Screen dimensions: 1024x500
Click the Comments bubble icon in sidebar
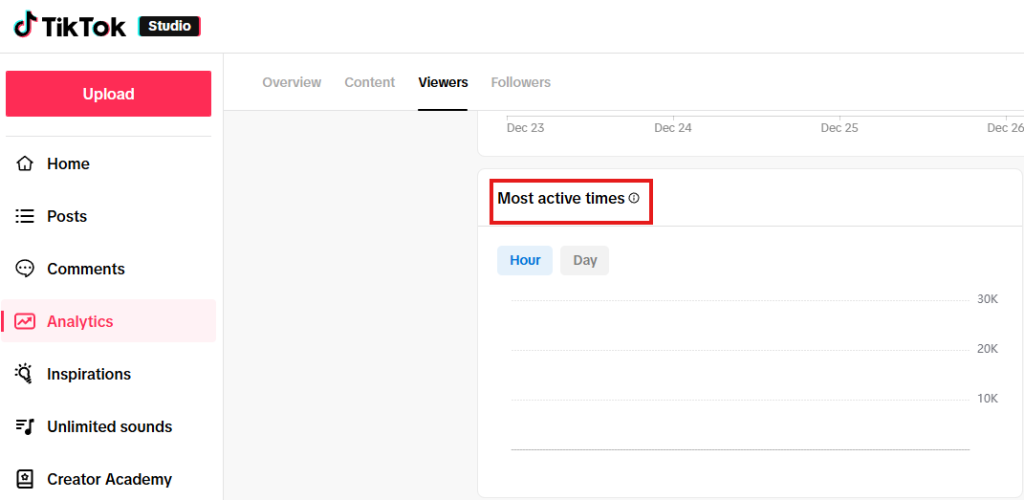point(25,269)
